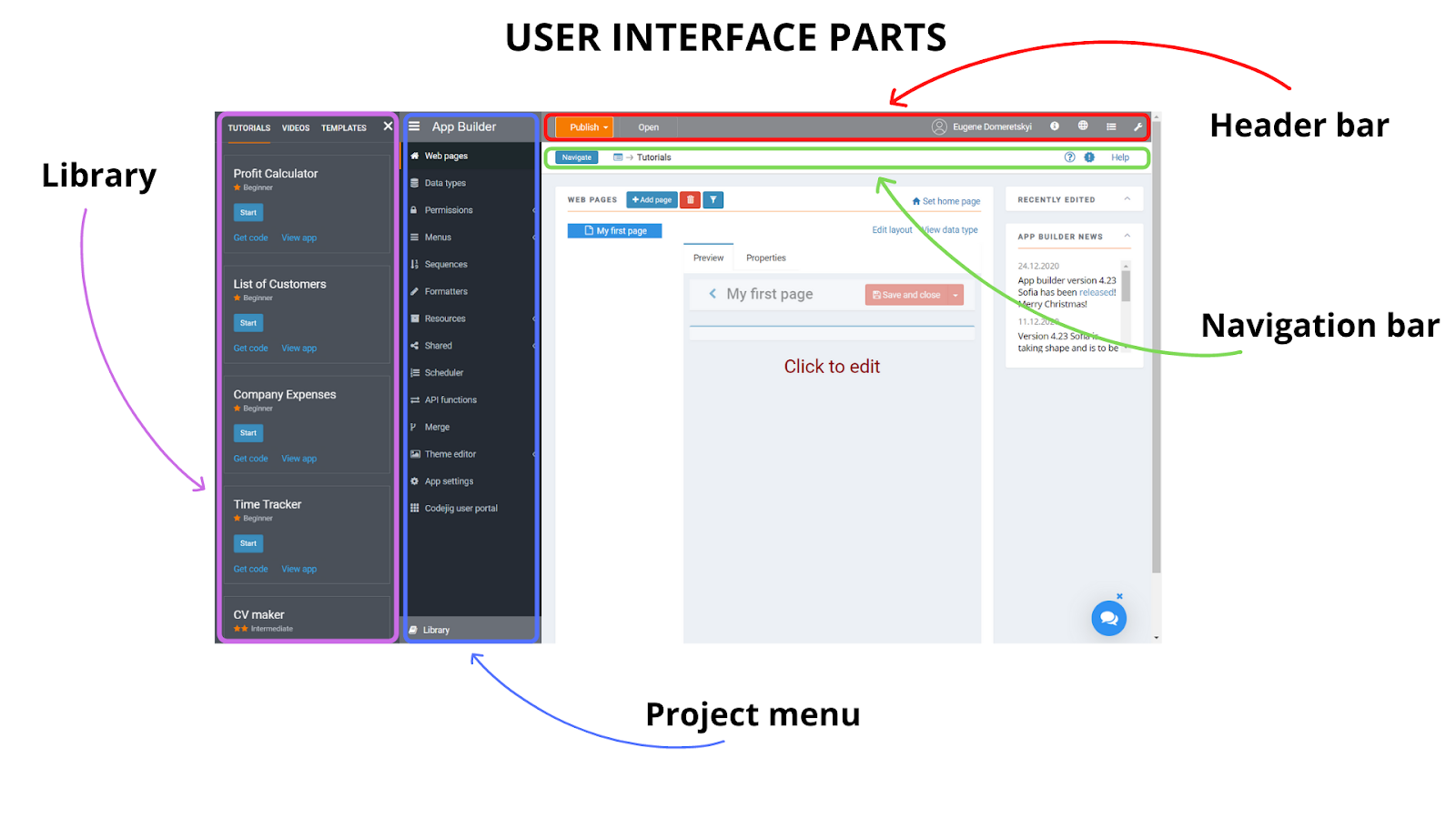The image size is (1456, 819).
Task: Click the info icon in header bar
Action: [x=1055, y=126]
